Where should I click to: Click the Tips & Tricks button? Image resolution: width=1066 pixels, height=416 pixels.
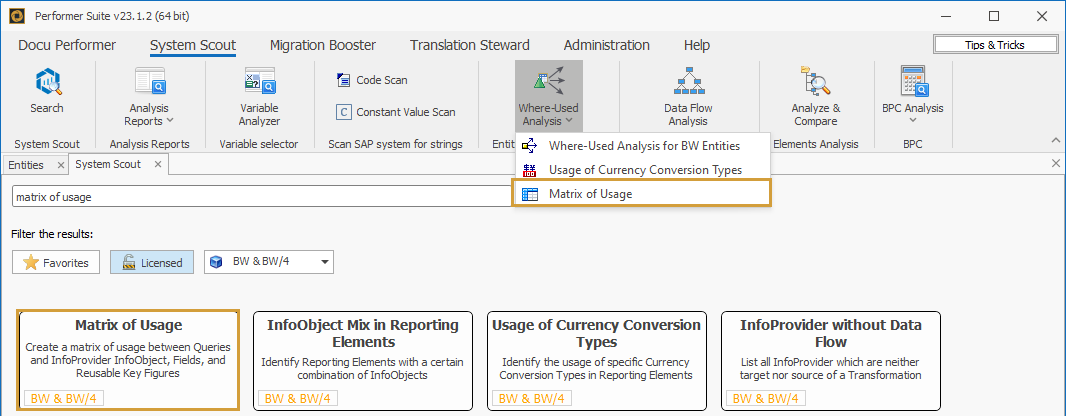[x=994, y=45]
